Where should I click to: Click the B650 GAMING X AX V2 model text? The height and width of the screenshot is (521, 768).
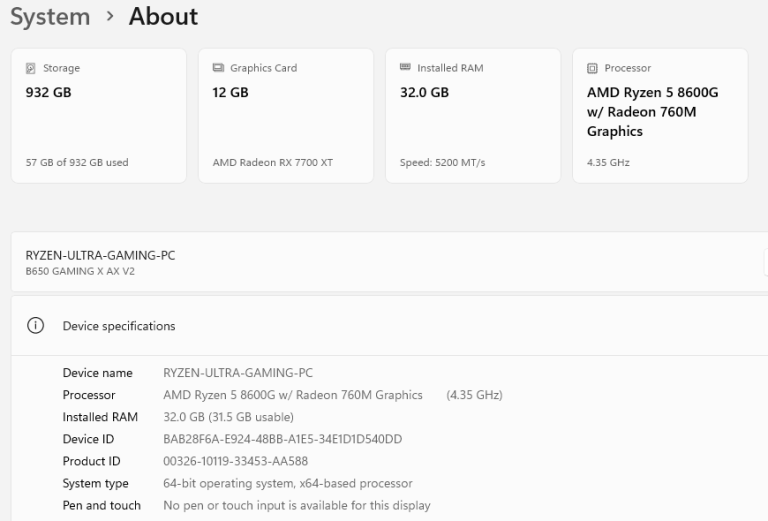coord(80,272)
